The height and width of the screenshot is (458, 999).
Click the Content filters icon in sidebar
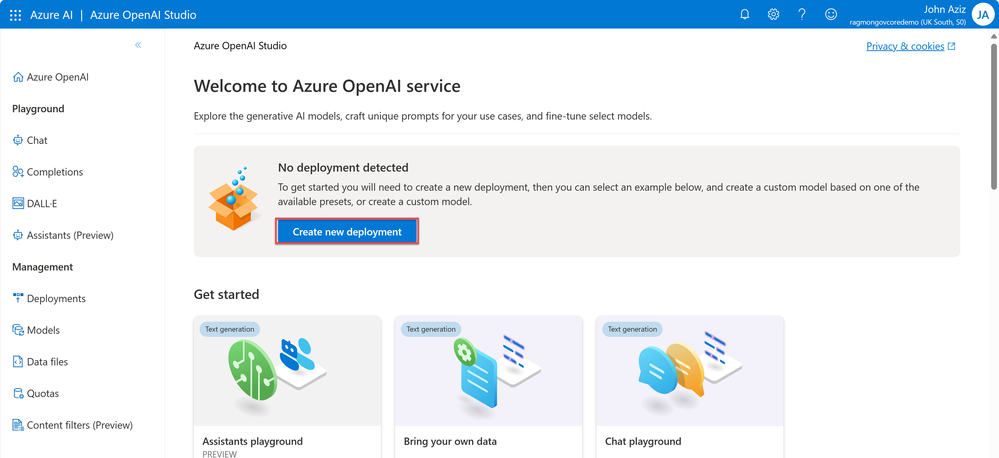pyautogui.click(x=18, y=425)
